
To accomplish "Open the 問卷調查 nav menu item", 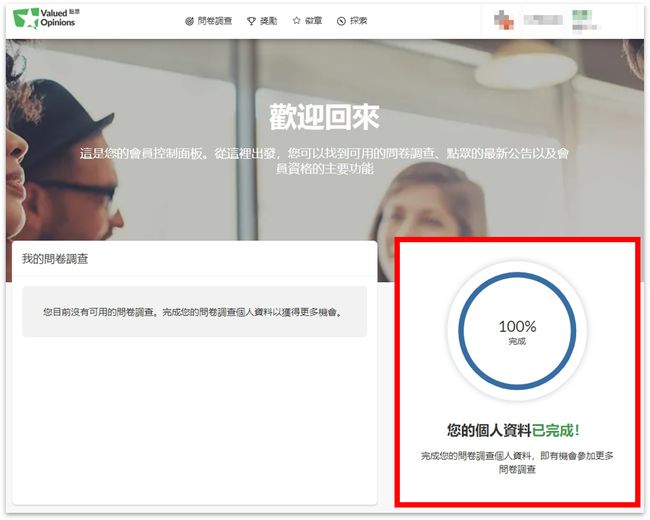I will point(209,21).
